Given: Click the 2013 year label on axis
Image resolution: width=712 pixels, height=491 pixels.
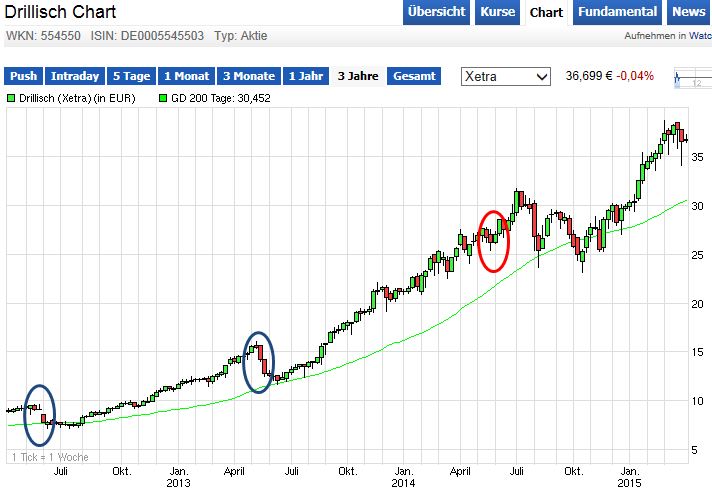Looking at the screenshot, I should click(178, 482).
